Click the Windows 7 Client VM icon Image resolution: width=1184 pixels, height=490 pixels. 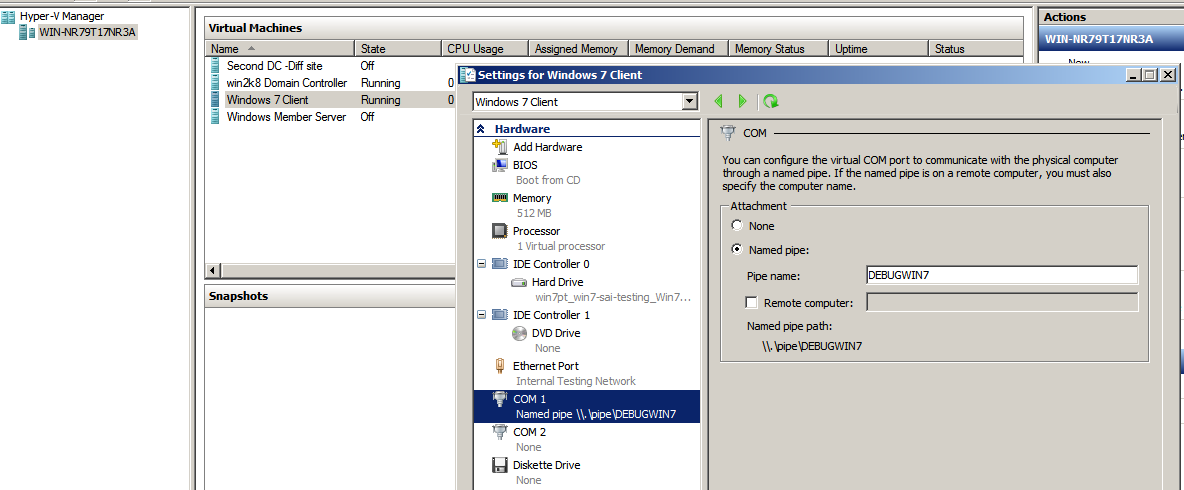(217, 100)
